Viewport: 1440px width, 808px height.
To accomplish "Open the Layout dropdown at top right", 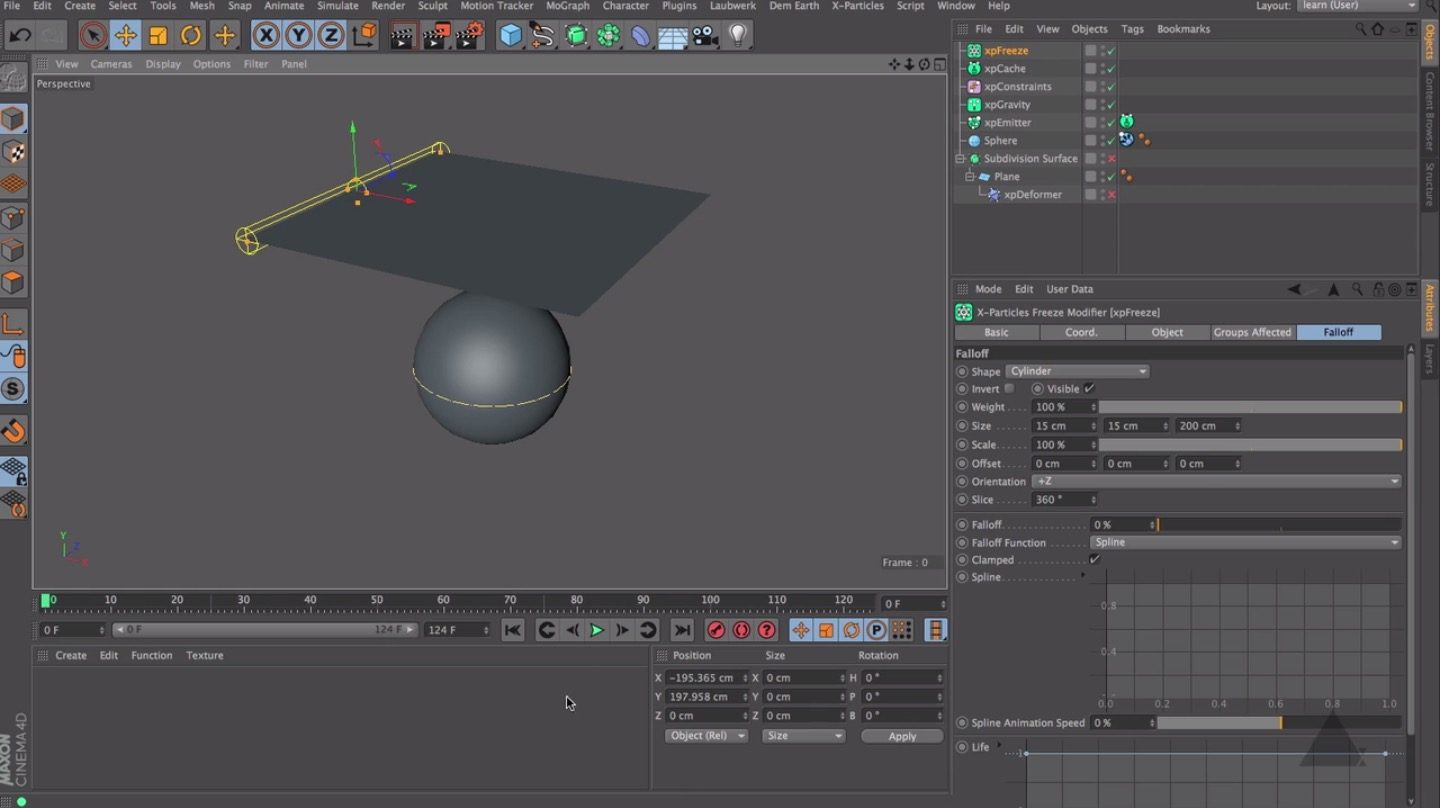I will [x=1358, y=6].
